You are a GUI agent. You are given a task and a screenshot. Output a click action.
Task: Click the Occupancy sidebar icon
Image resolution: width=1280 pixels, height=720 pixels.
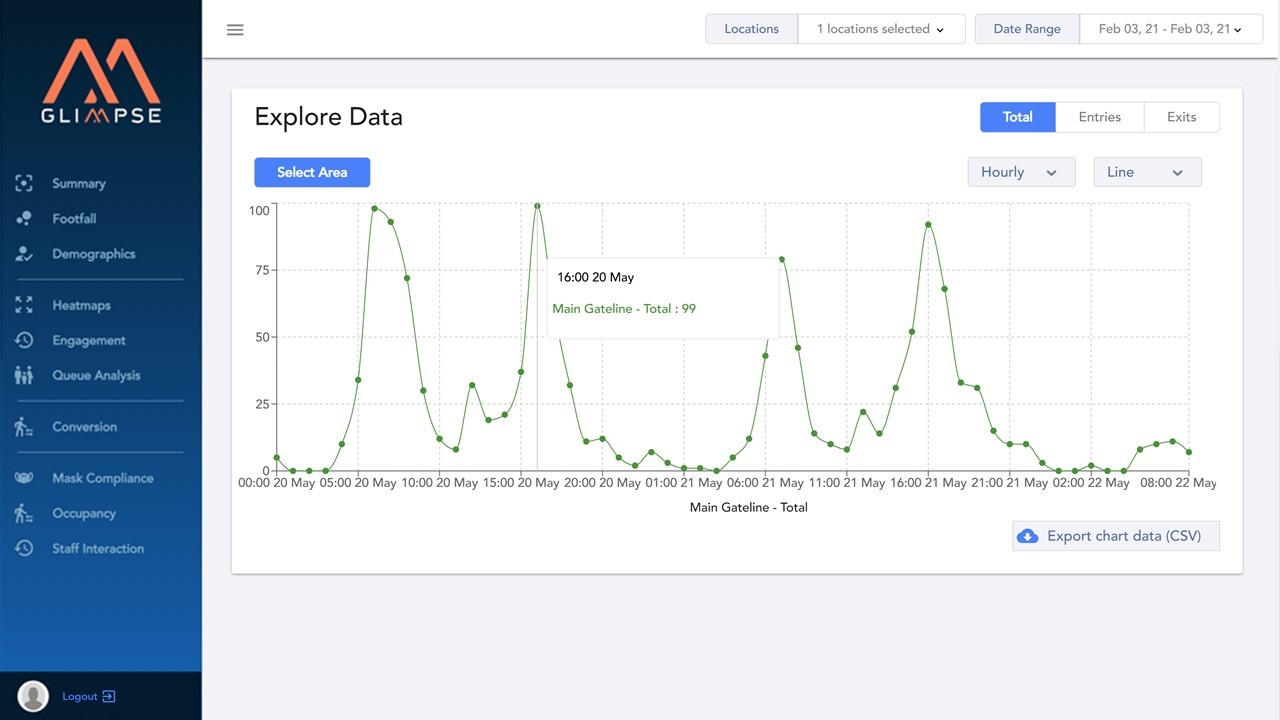23,513
